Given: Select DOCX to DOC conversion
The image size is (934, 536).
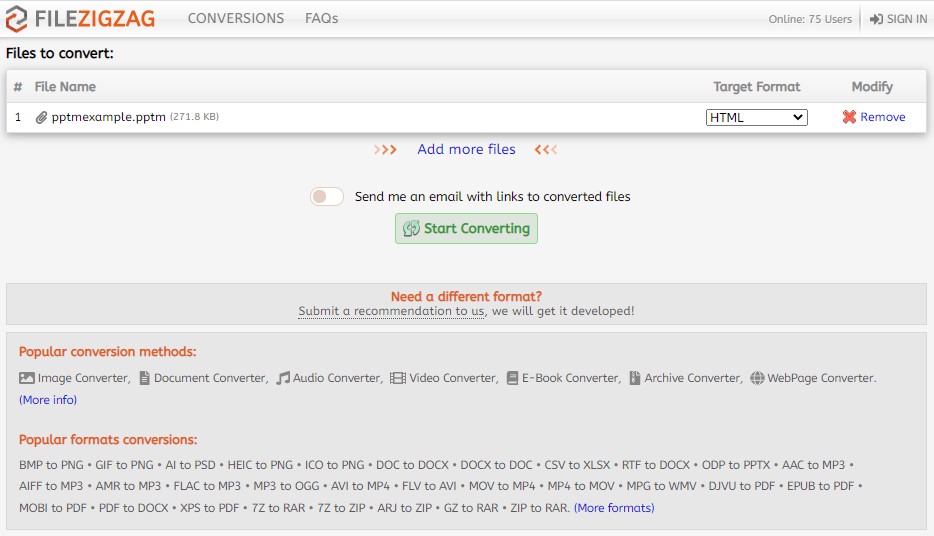Looking at the screenshot, I should click(496, 465).
